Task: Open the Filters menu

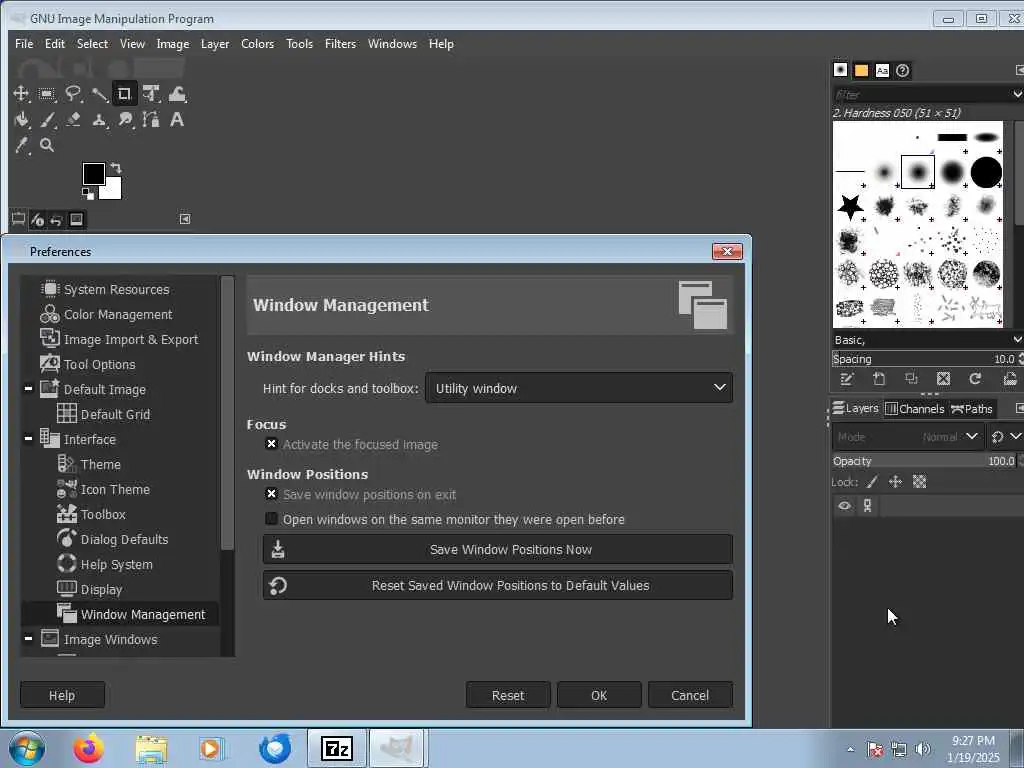Action: coord(340,44)
